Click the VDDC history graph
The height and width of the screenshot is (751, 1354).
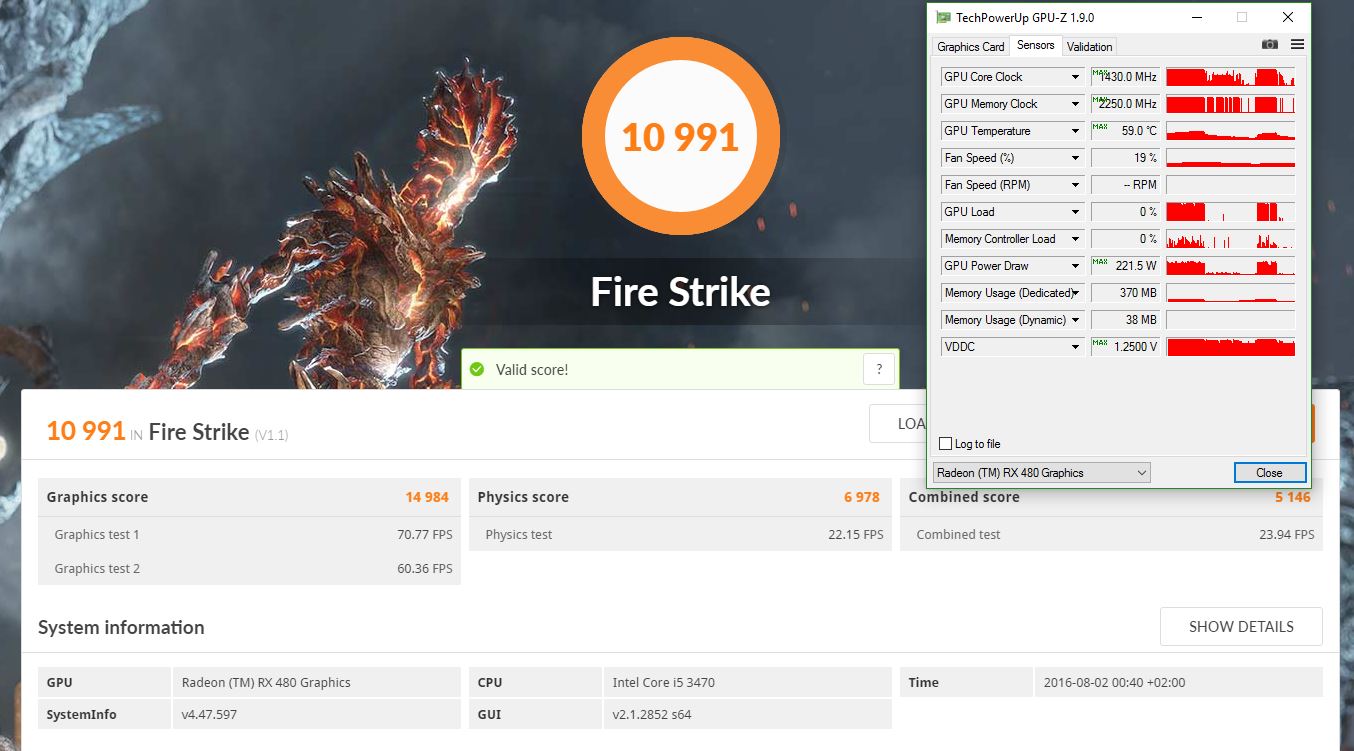click(1230, 347)
